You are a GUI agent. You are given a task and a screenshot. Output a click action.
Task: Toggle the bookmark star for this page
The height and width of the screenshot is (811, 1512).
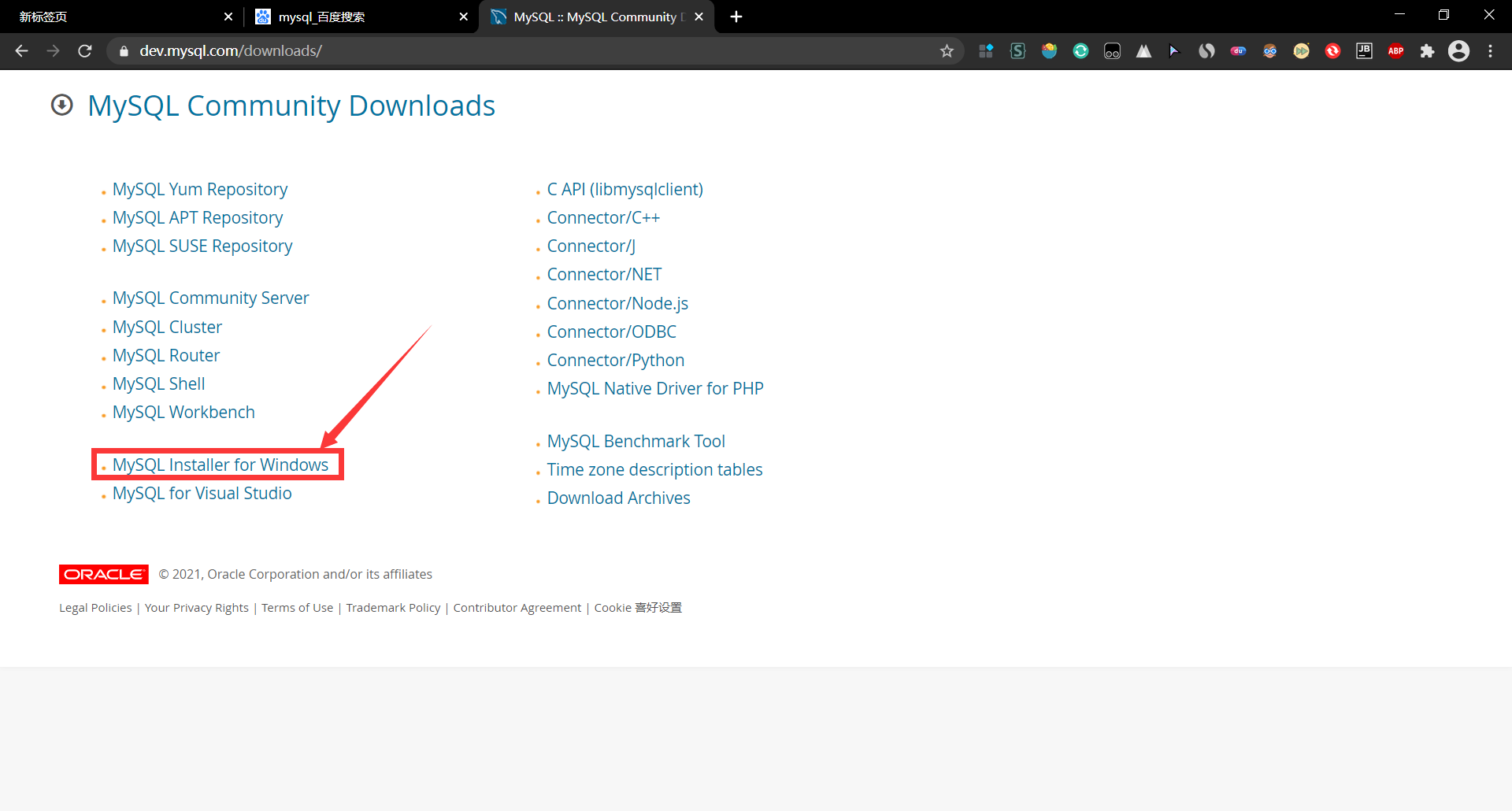point(947,50)
